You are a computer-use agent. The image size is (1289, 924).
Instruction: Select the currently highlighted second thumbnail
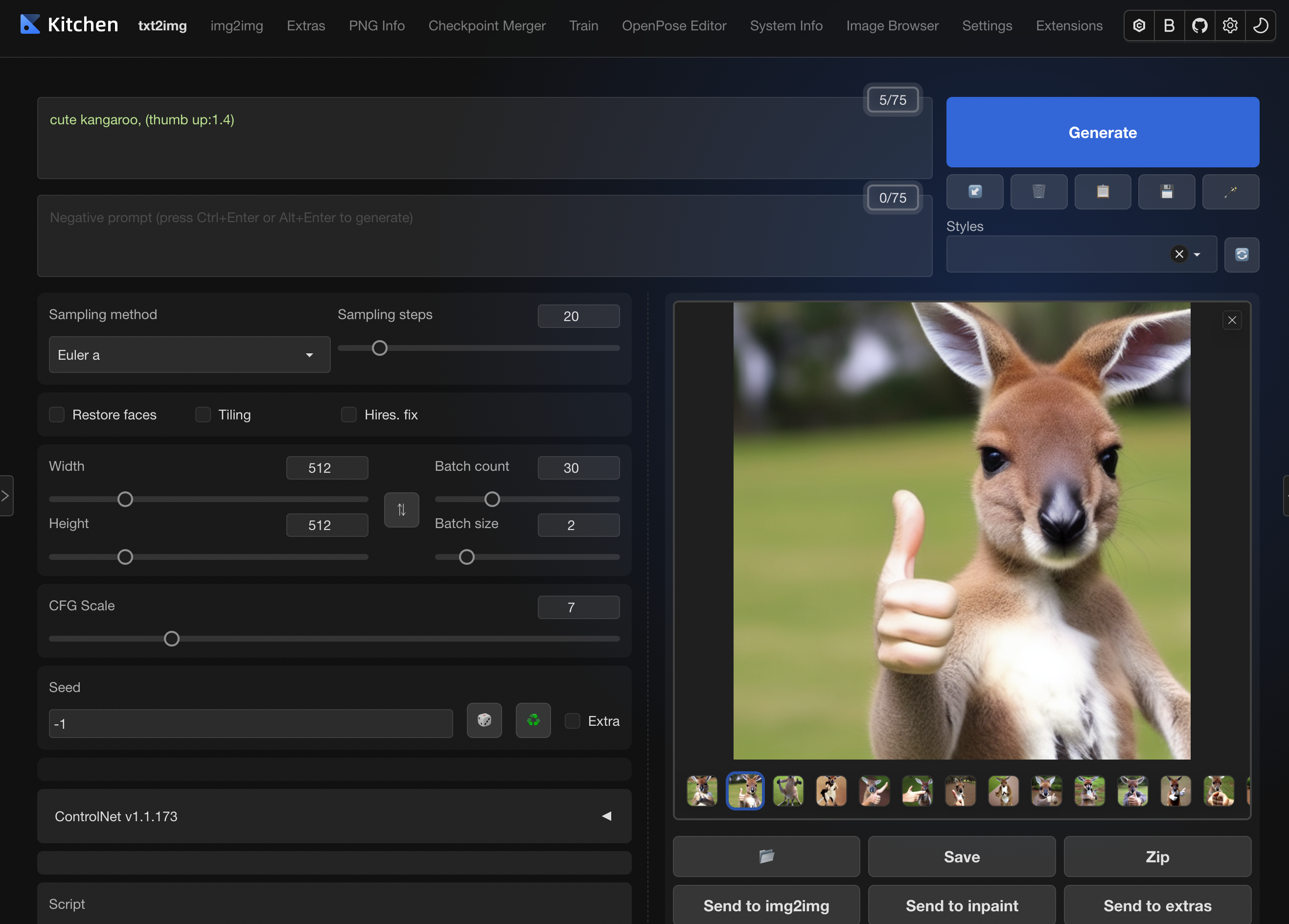[x=745, y=790]
